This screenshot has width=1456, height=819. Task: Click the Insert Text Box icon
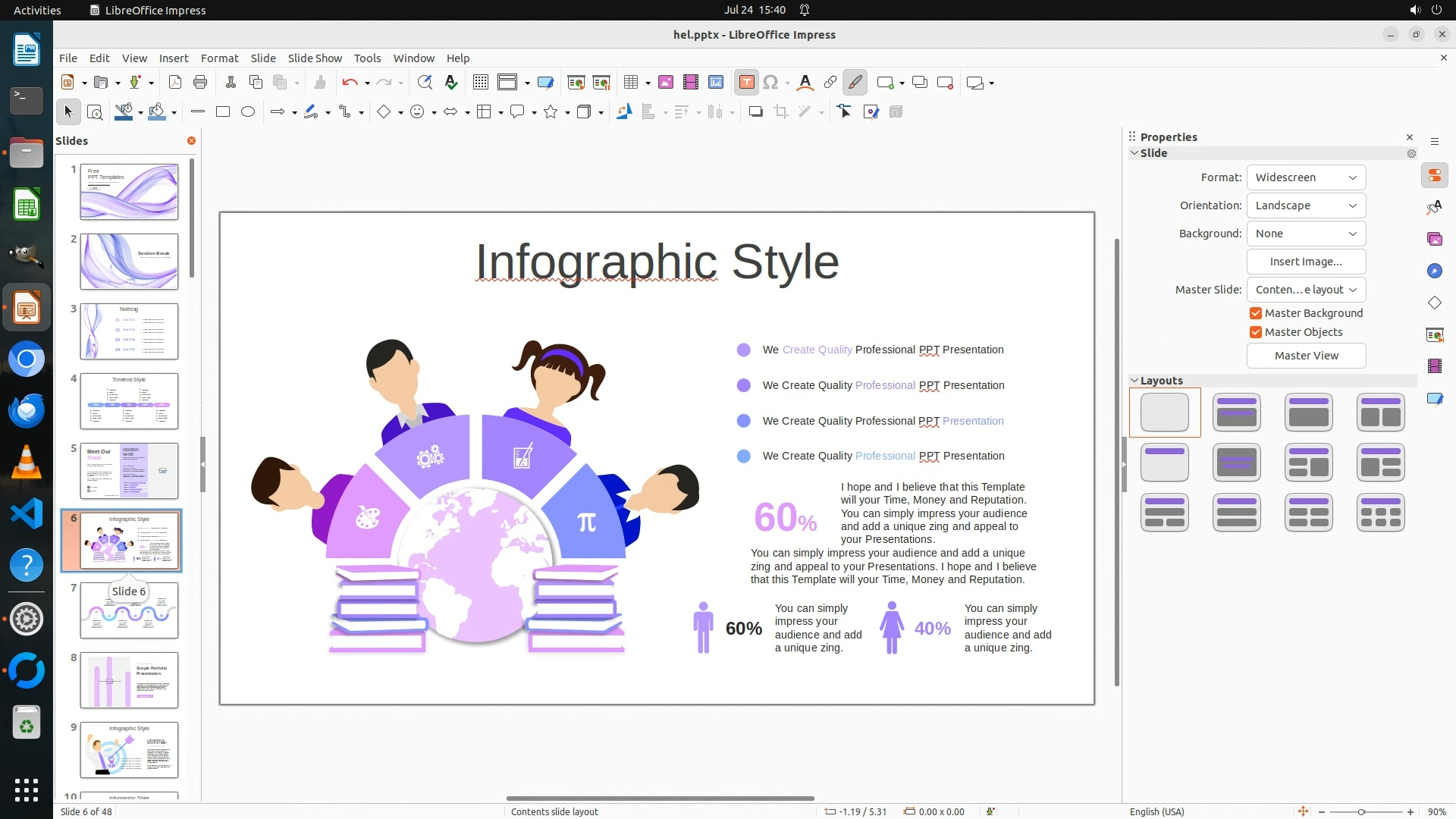point(746,83)
